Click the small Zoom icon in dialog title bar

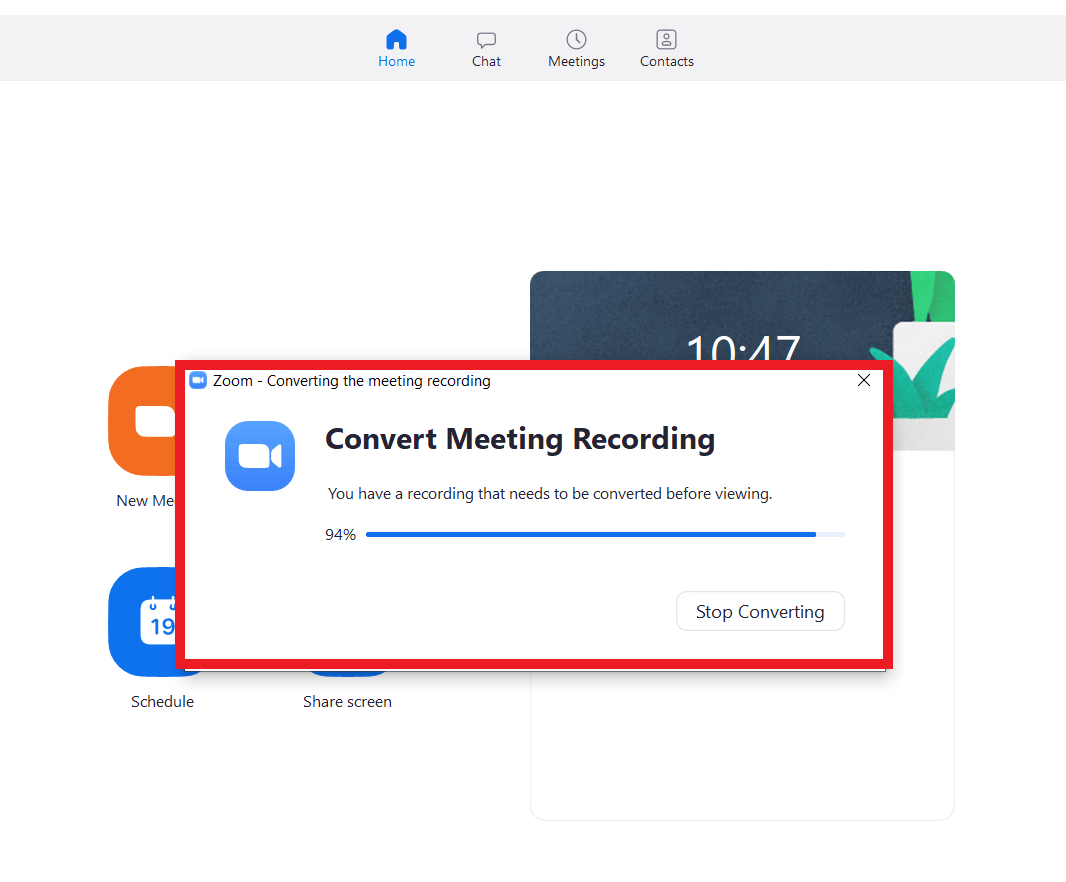pos(198,380)
